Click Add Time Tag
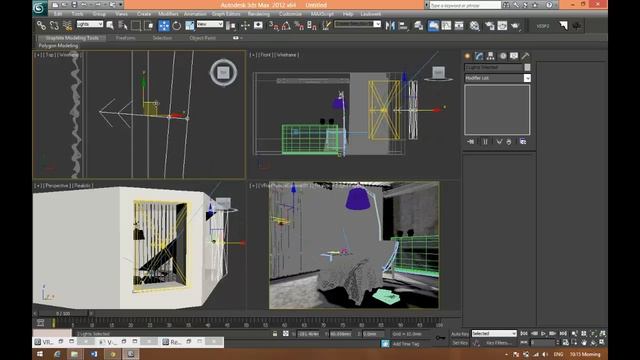Screen dimensions: 640x360 pos(406,344)
